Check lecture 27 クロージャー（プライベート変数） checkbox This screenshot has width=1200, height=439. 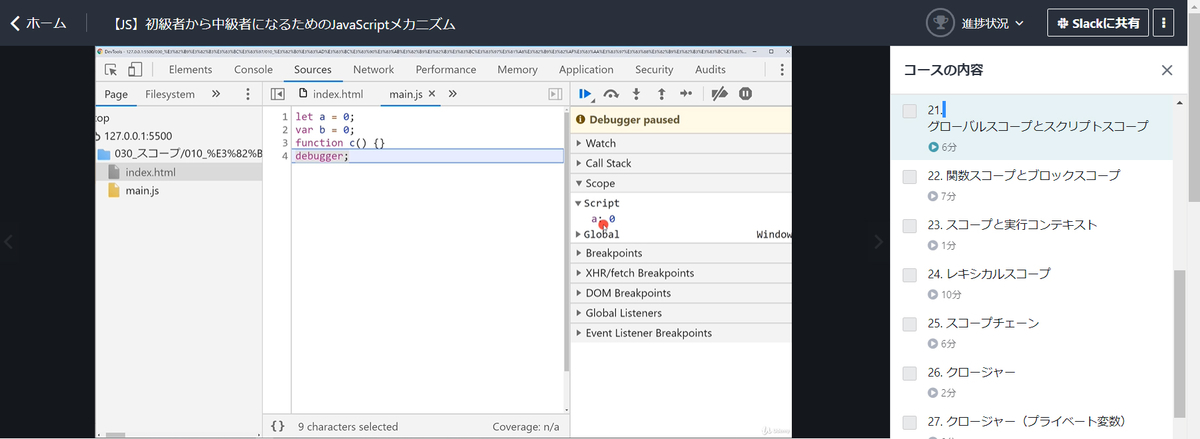(x=909, y=422)
